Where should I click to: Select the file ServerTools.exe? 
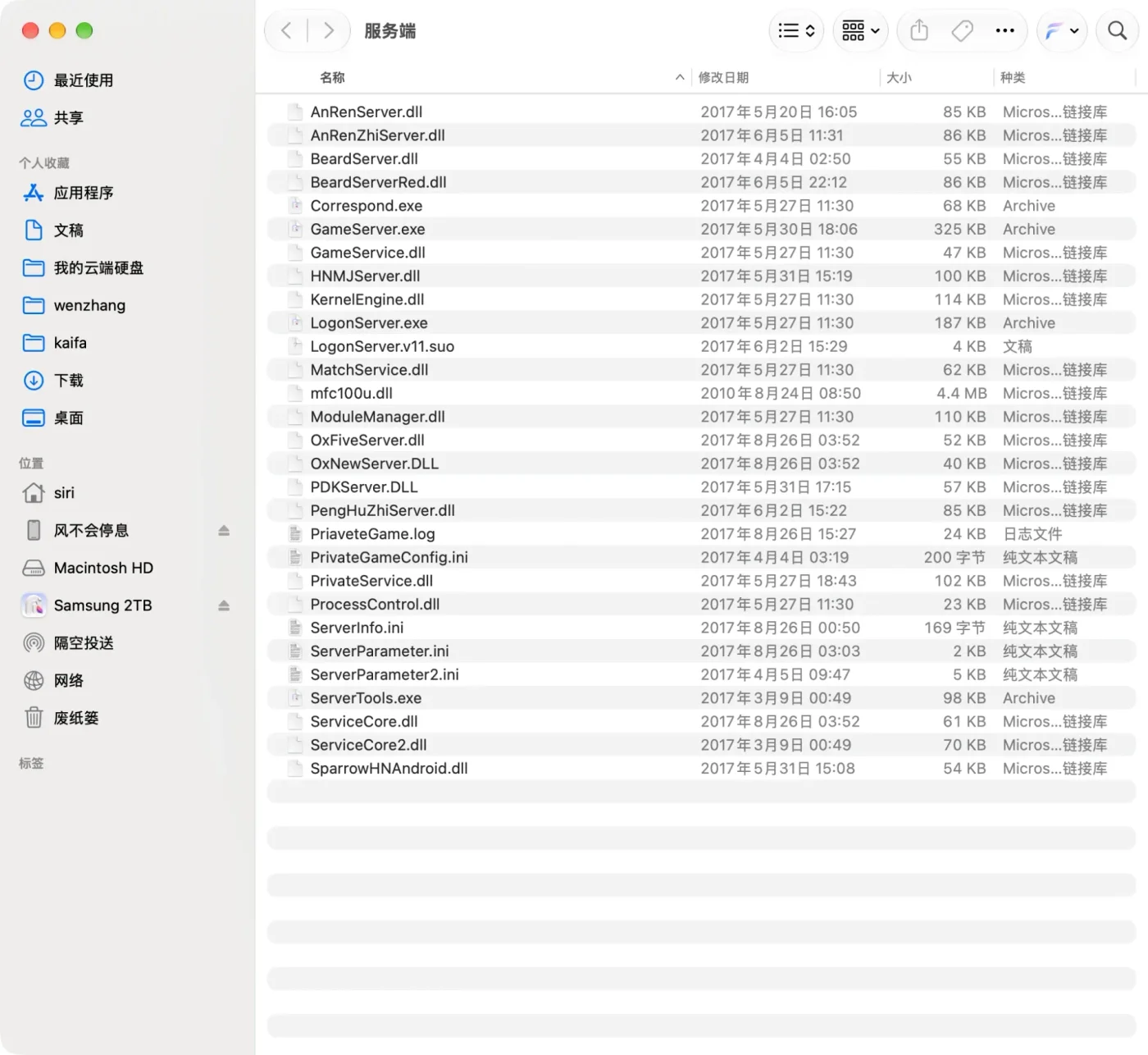(702, 698)
